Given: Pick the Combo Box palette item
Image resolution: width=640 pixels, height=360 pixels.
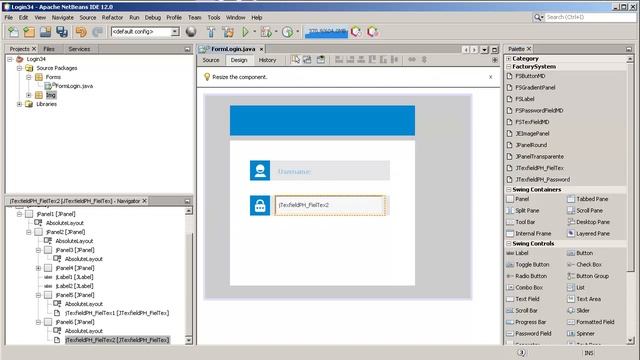Looking at the screenshot, I should point(525,287).
